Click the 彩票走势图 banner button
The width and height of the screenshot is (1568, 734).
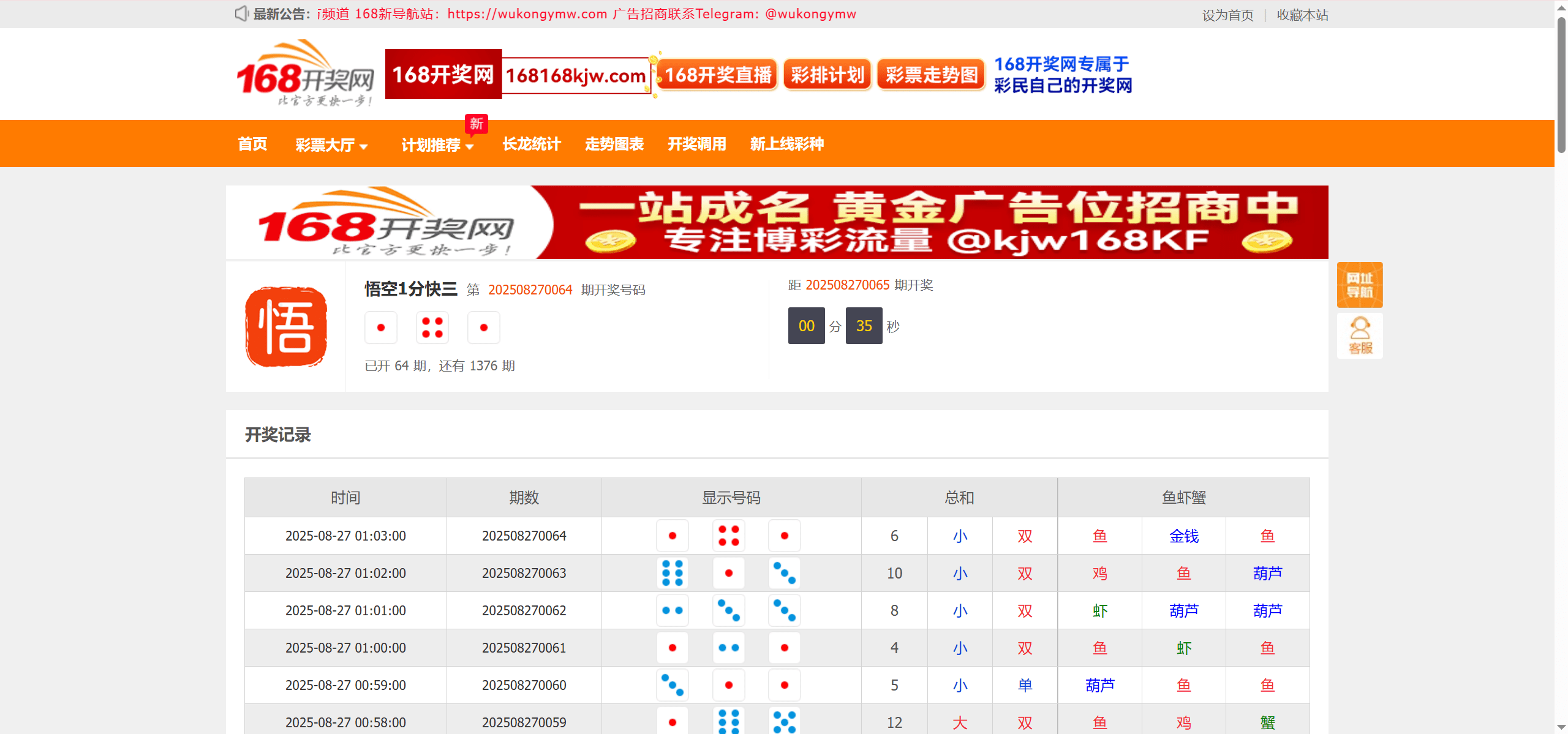tap(931, 75)
